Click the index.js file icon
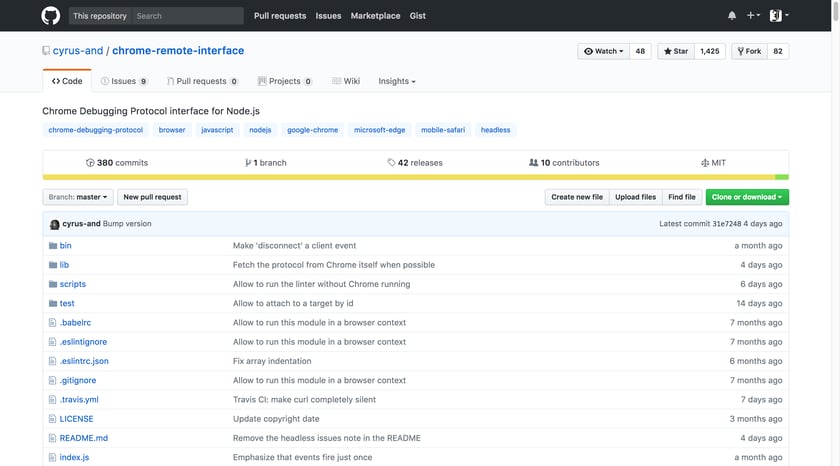Screen dimensions: 840x466 tap(52, 457)
